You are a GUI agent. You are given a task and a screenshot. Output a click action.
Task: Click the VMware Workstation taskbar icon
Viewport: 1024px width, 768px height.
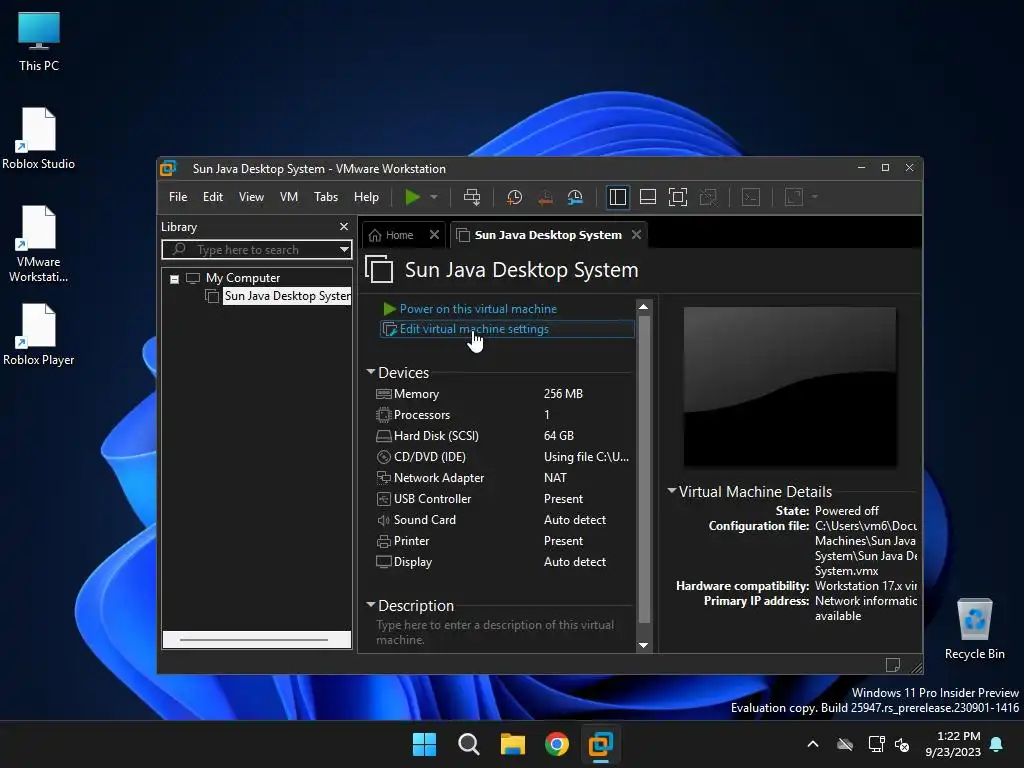tap(601, 744)
